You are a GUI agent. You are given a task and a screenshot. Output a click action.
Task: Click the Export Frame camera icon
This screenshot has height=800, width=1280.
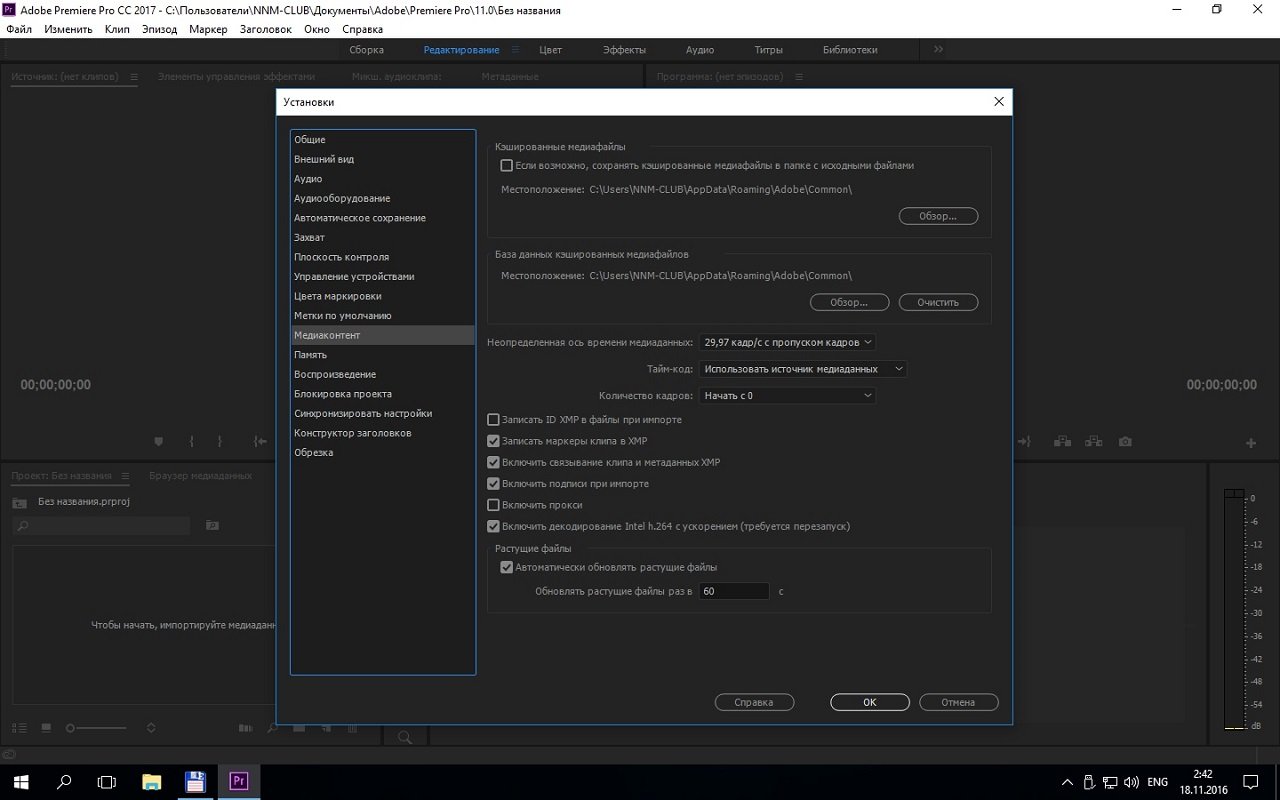(1125, 442)
